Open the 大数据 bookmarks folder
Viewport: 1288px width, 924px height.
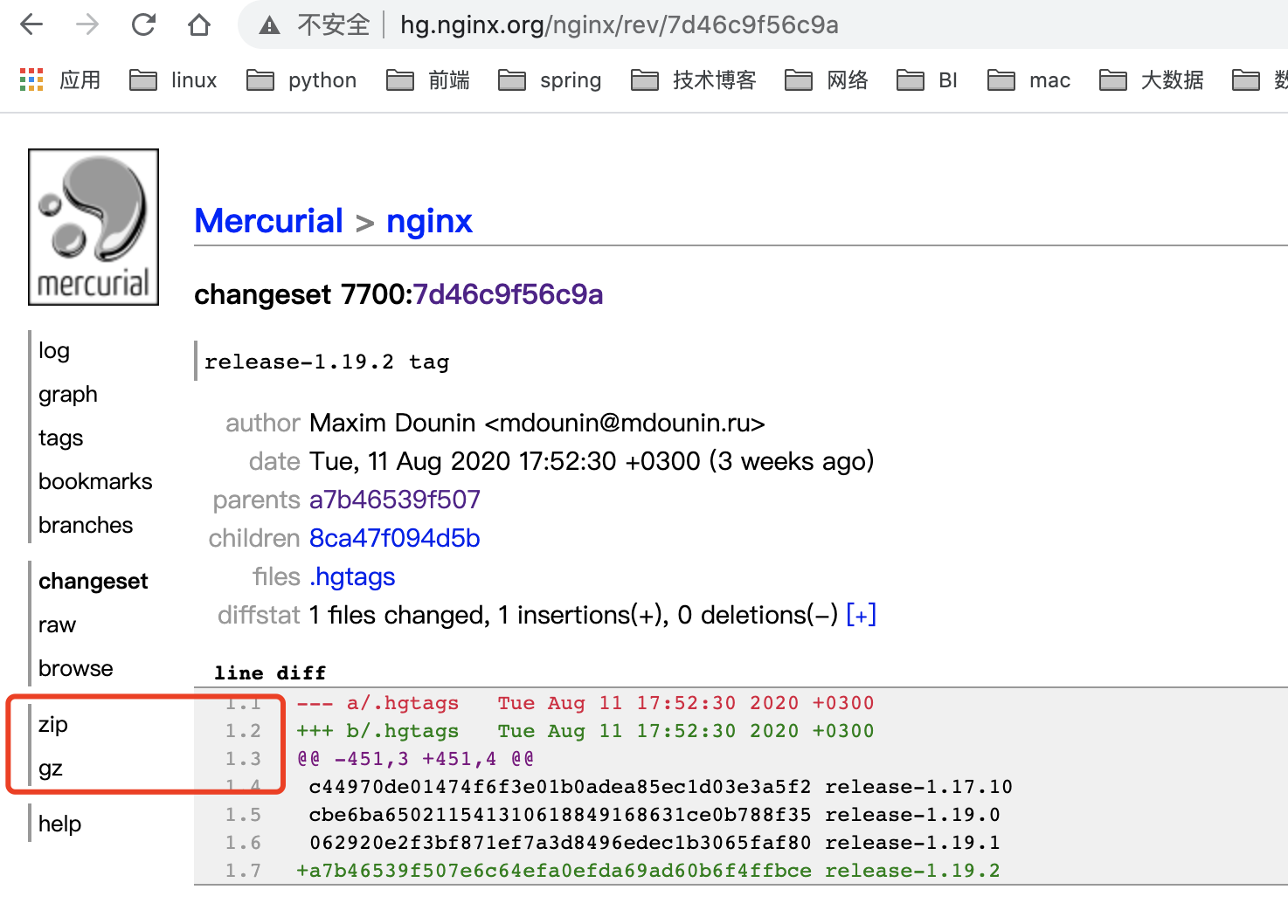coord(1152,80)
